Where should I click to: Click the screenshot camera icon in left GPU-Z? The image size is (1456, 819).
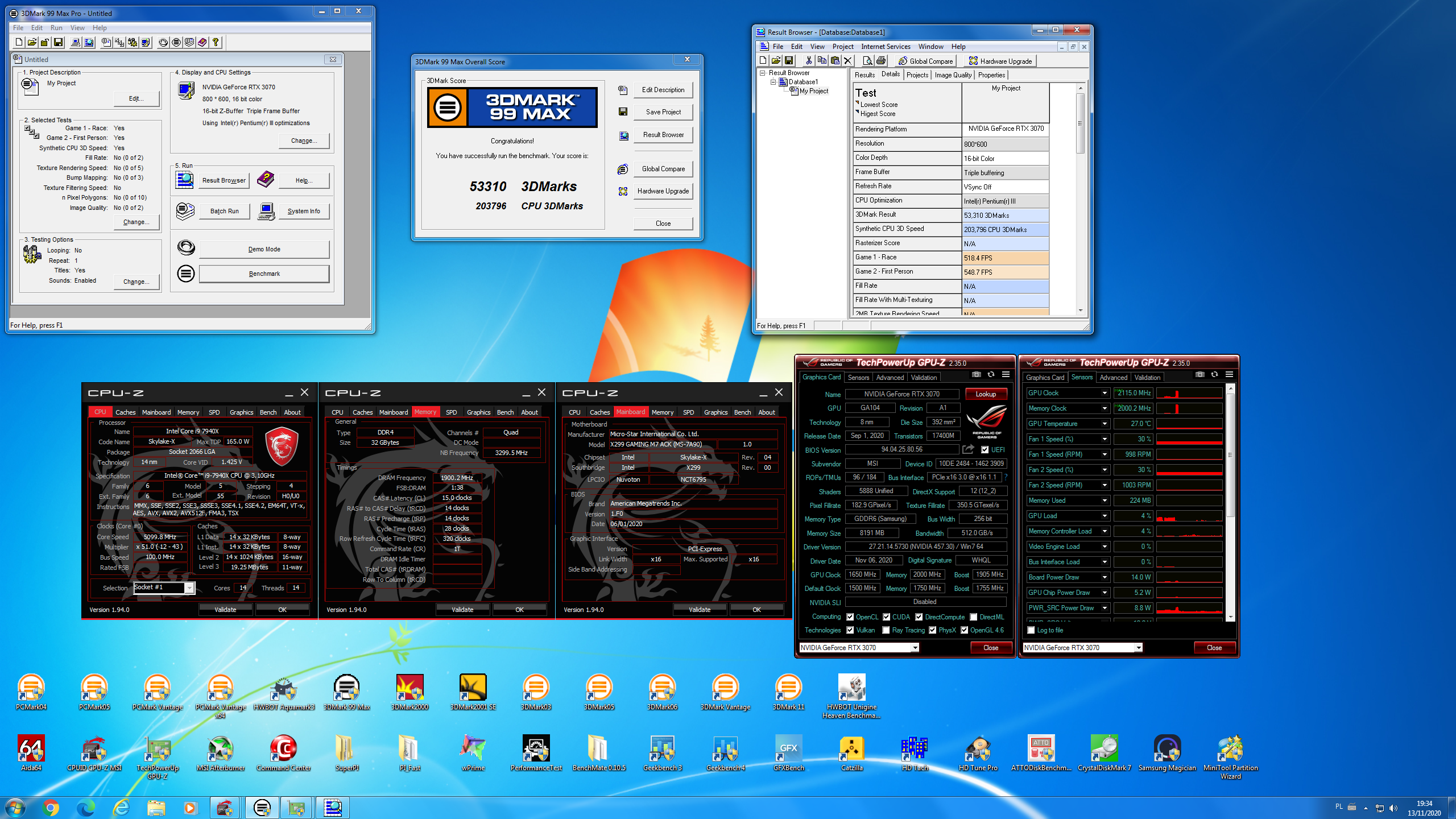tap(976, 375)
